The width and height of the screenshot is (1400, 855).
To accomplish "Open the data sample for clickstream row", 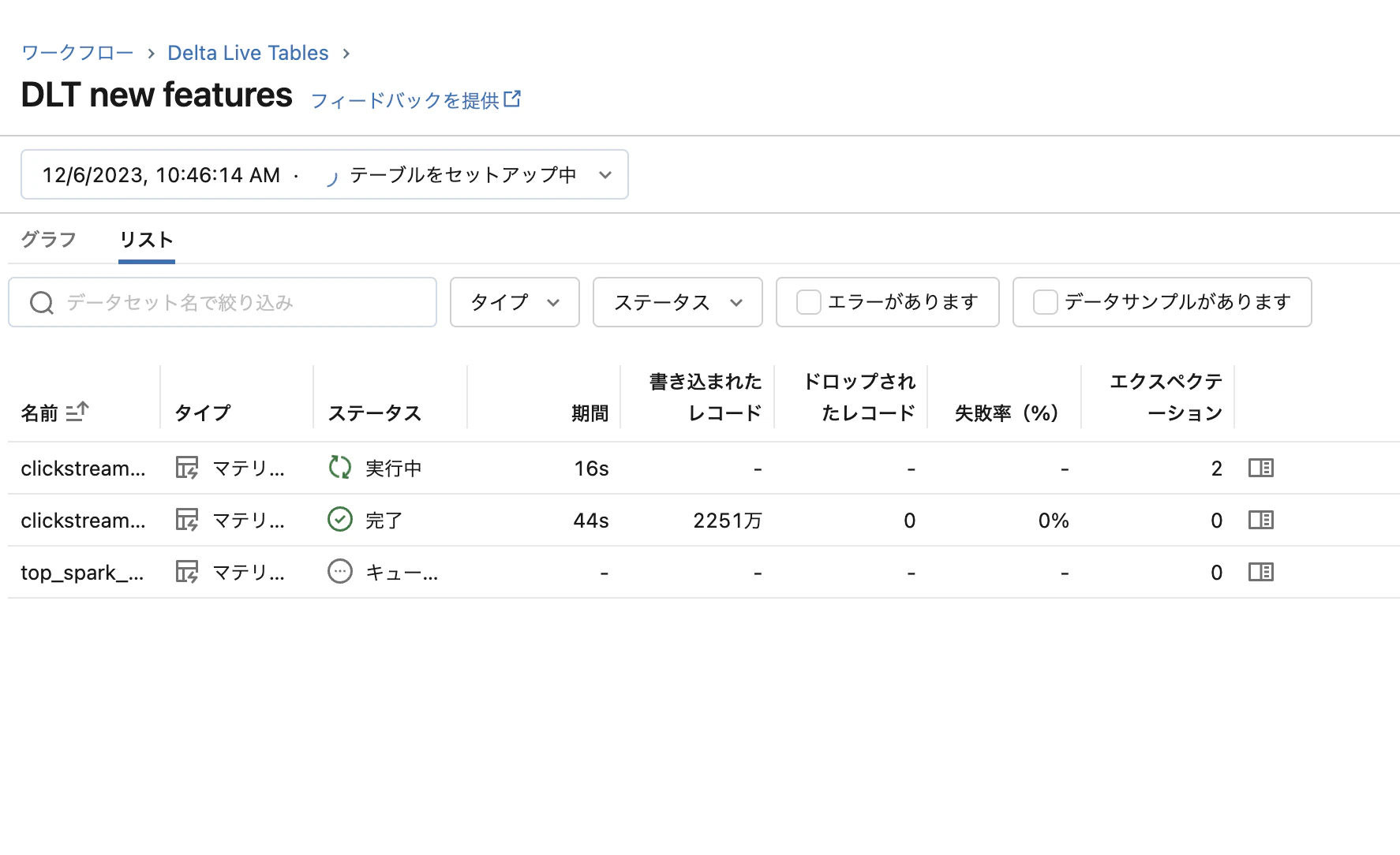I will tap(1260, 467).
